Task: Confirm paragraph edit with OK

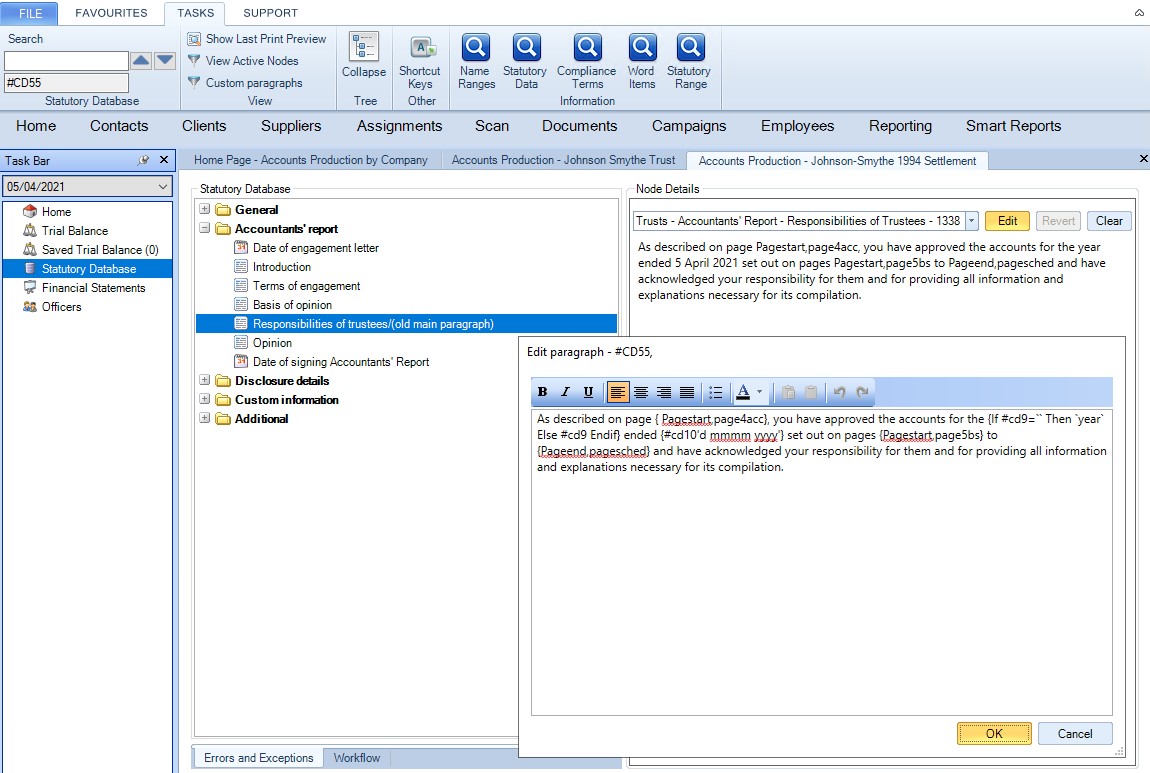Action: click(994, 733)
